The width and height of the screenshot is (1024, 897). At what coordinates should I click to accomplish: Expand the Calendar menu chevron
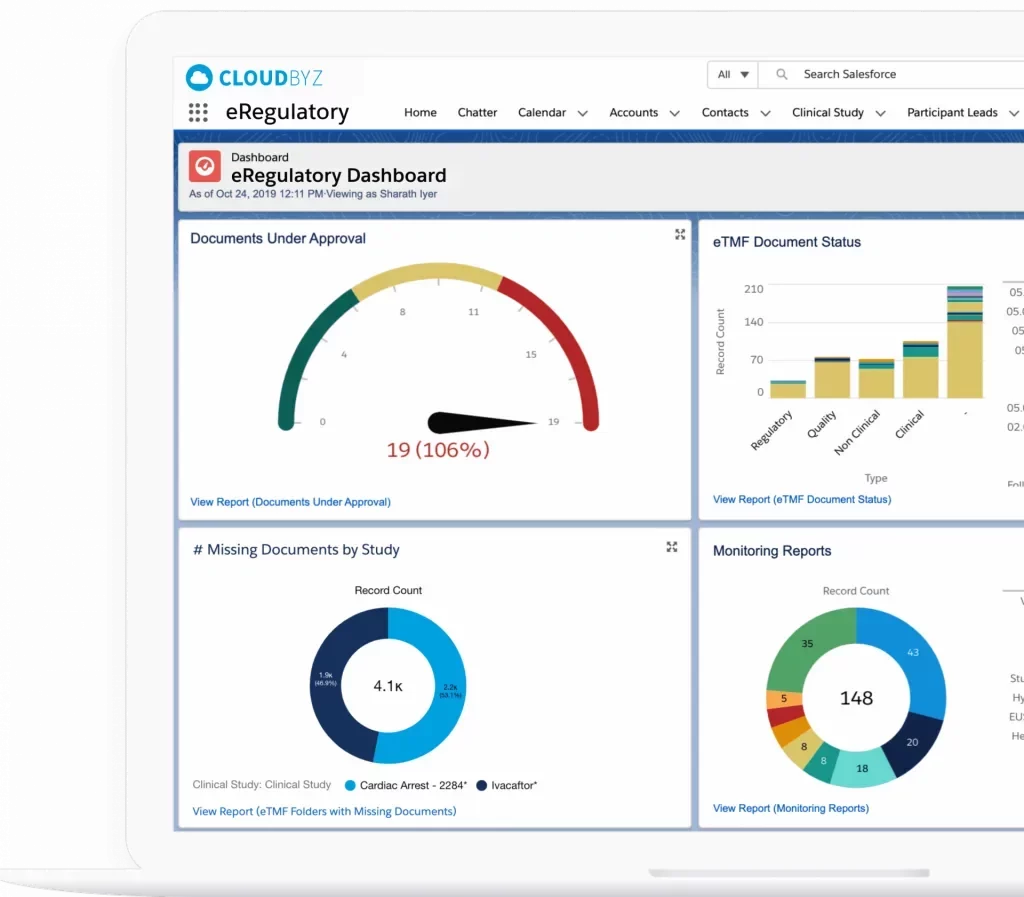tap(582, 114)
